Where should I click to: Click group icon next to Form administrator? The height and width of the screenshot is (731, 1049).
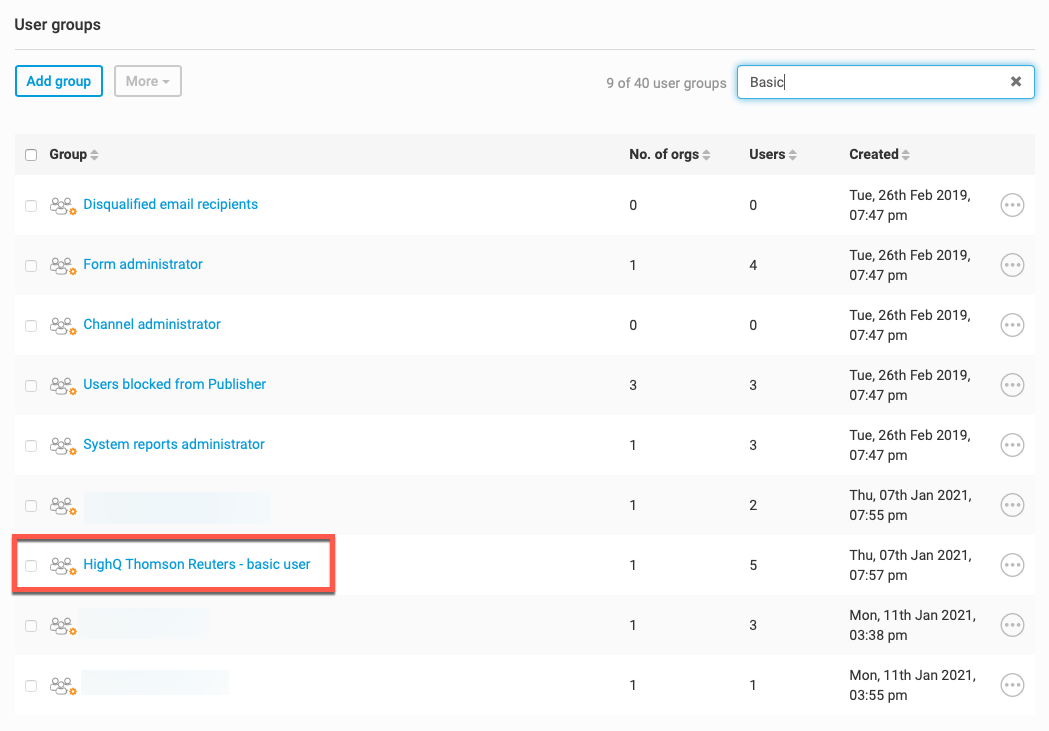coord(63,265)
